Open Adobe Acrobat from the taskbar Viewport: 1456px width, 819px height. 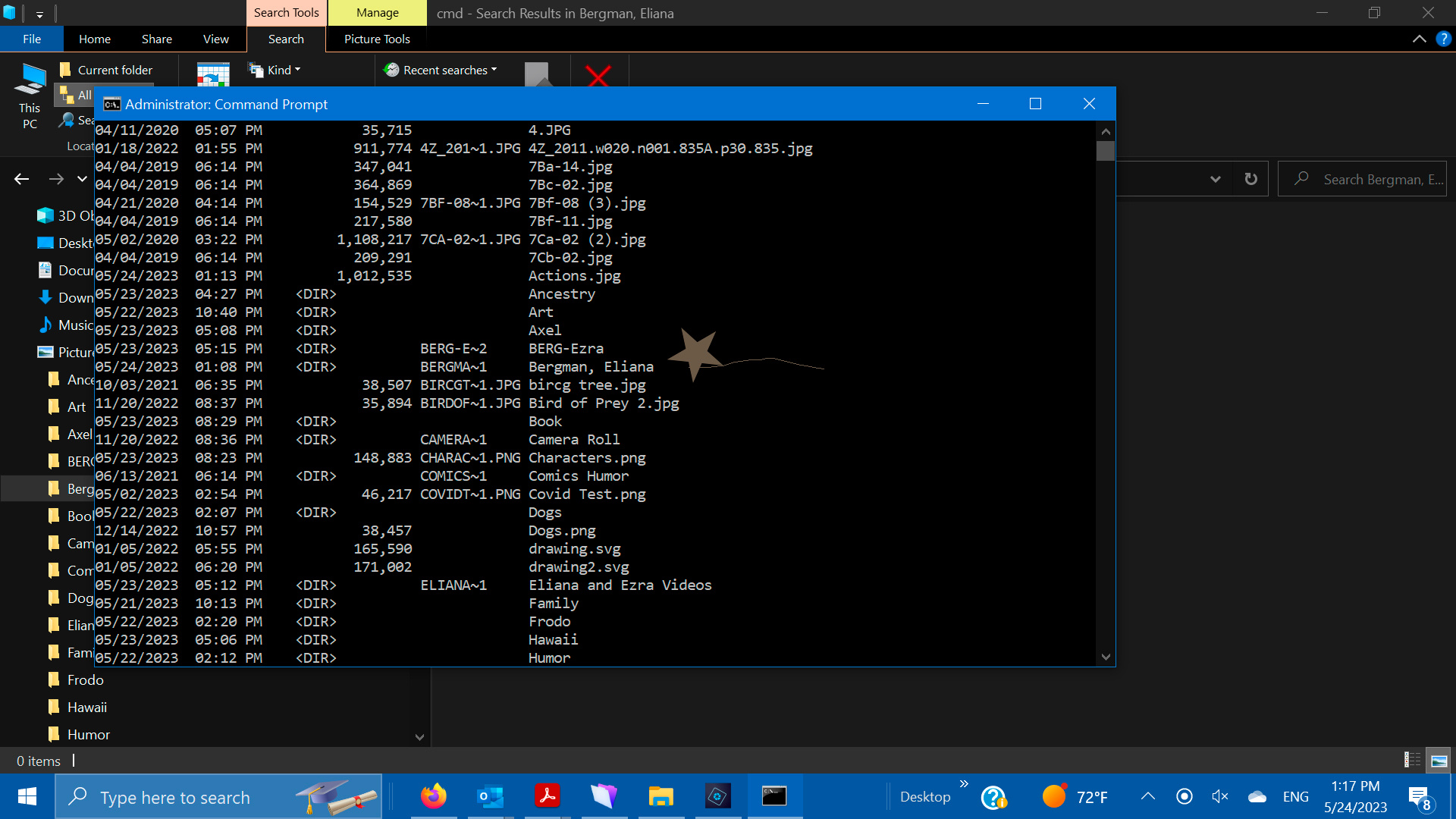[548, 796]
